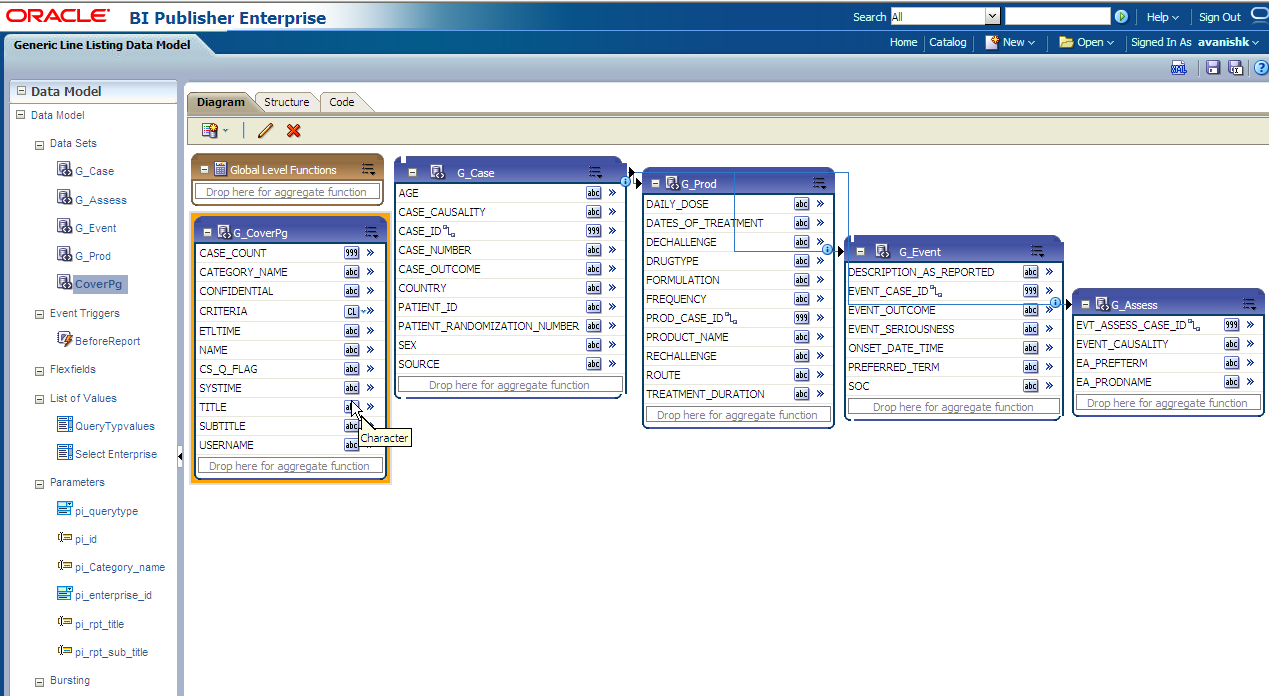This screenshot has width=1269, height=696.
Task: Open the Search category dropdown
Action: click(992, 17)
